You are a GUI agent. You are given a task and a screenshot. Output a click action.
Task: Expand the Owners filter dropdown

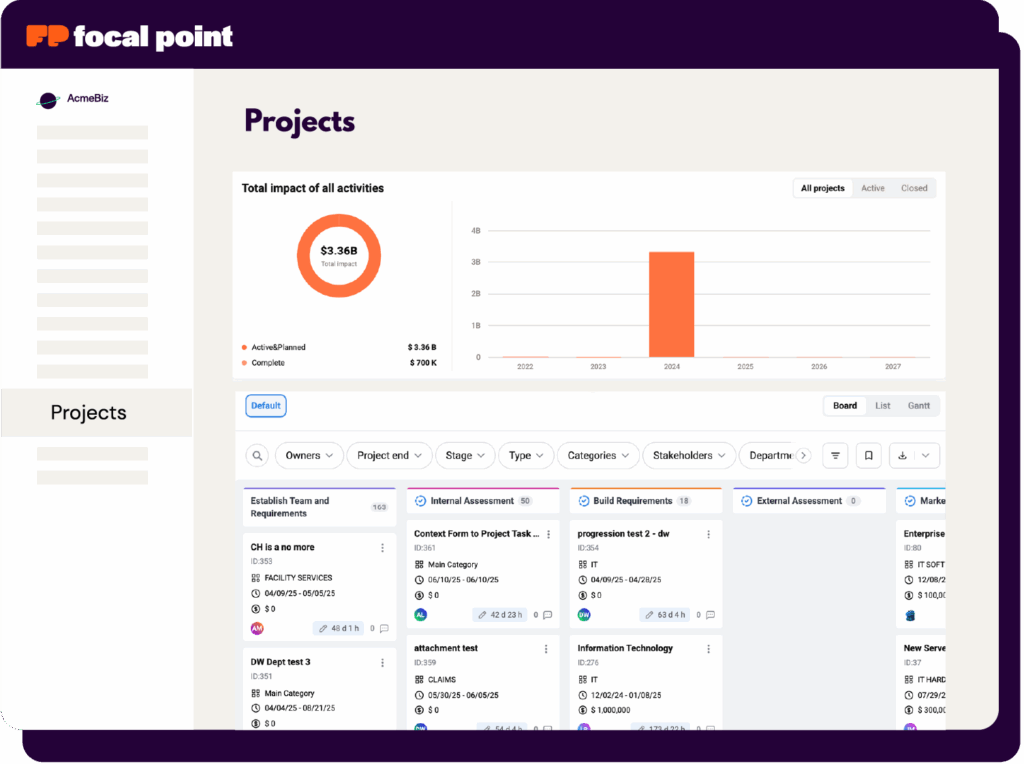click(309, 456)
